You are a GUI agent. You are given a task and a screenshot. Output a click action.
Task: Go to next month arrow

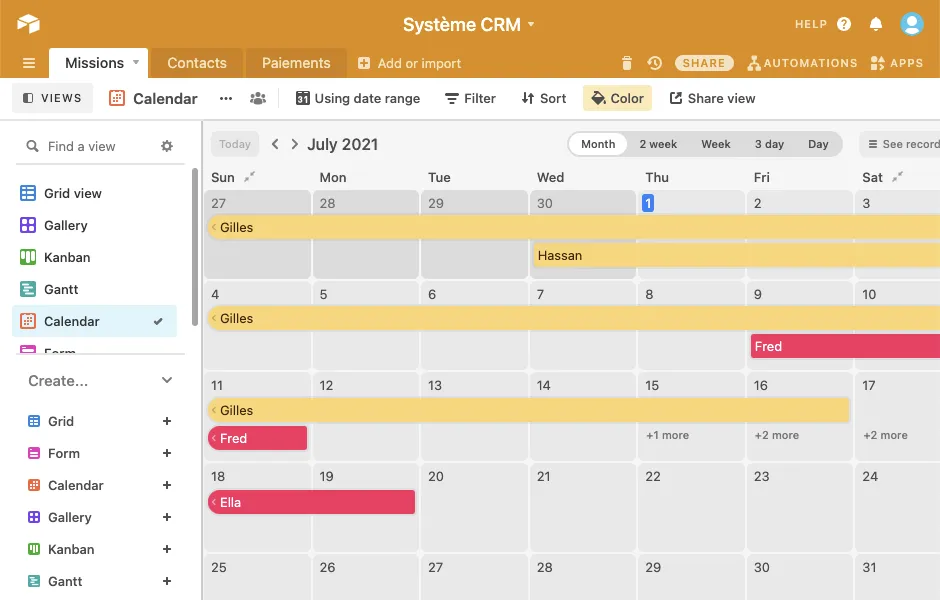[x=294, y=144]
